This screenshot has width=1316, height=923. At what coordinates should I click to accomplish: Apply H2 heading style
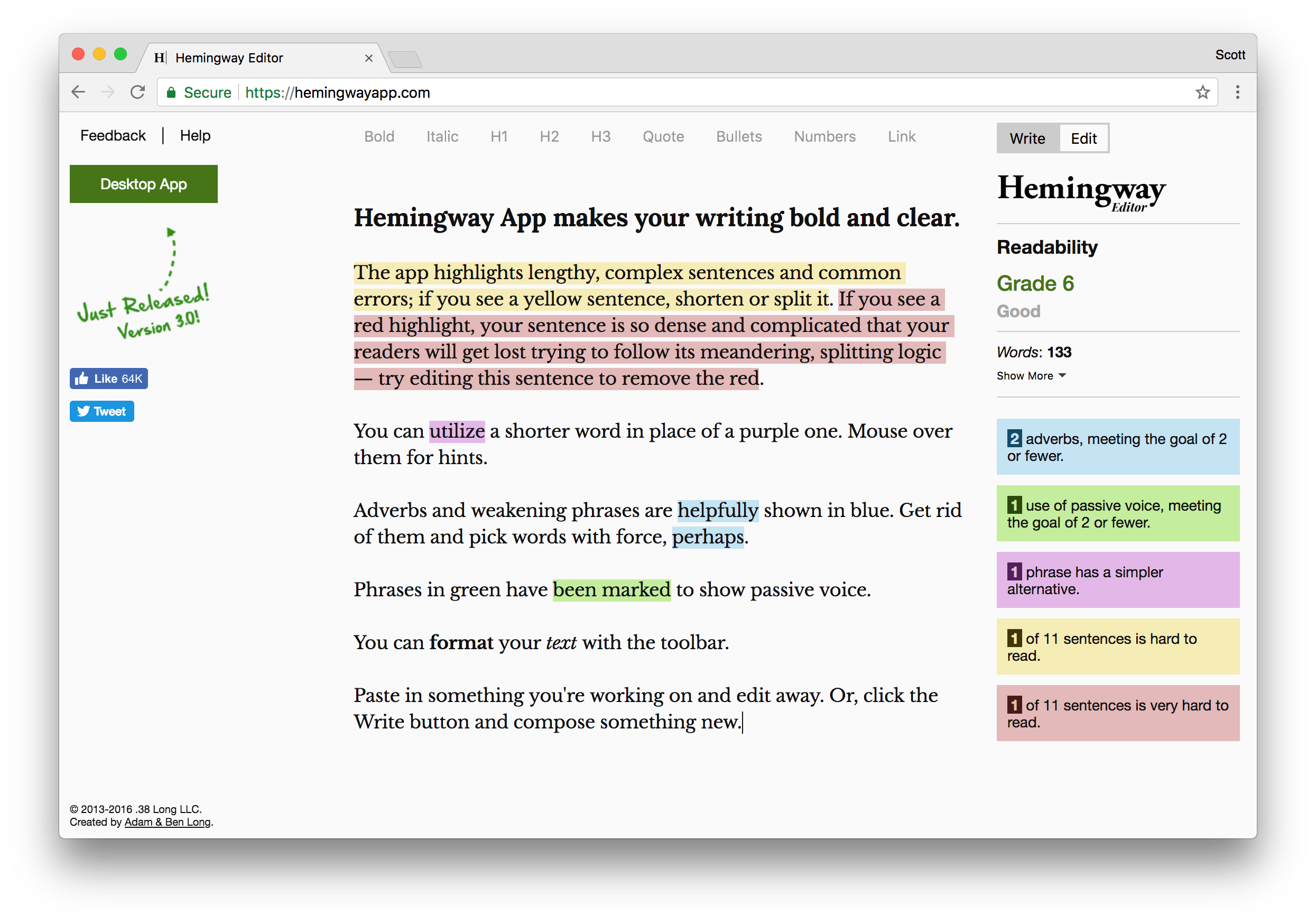549,136
